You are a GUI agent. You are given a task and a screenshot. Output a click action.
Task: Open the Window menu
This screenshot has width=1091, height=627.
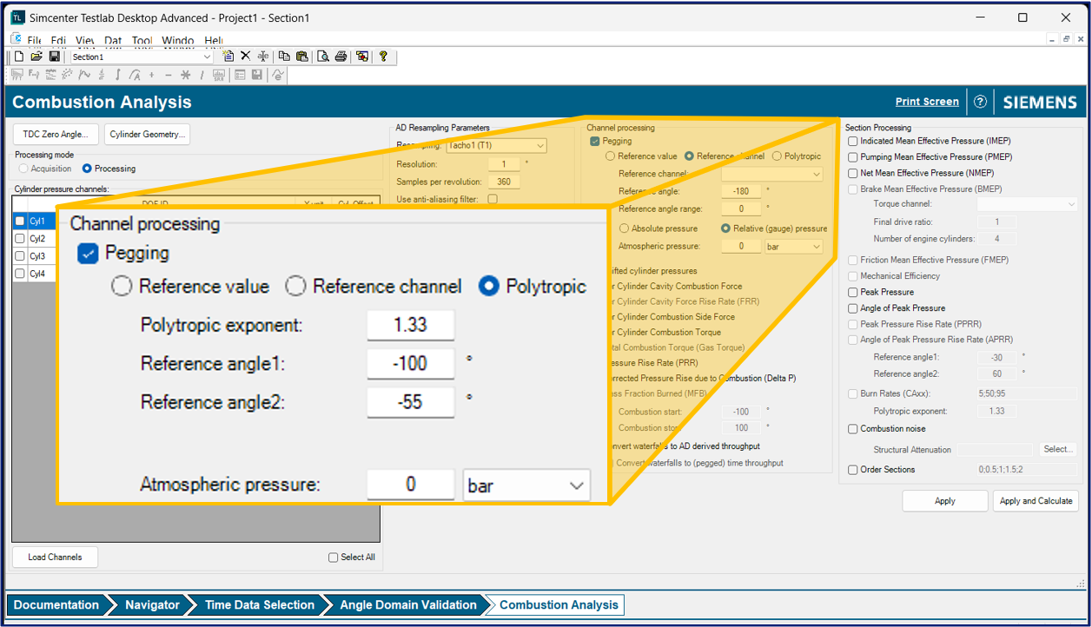point(178,40)
